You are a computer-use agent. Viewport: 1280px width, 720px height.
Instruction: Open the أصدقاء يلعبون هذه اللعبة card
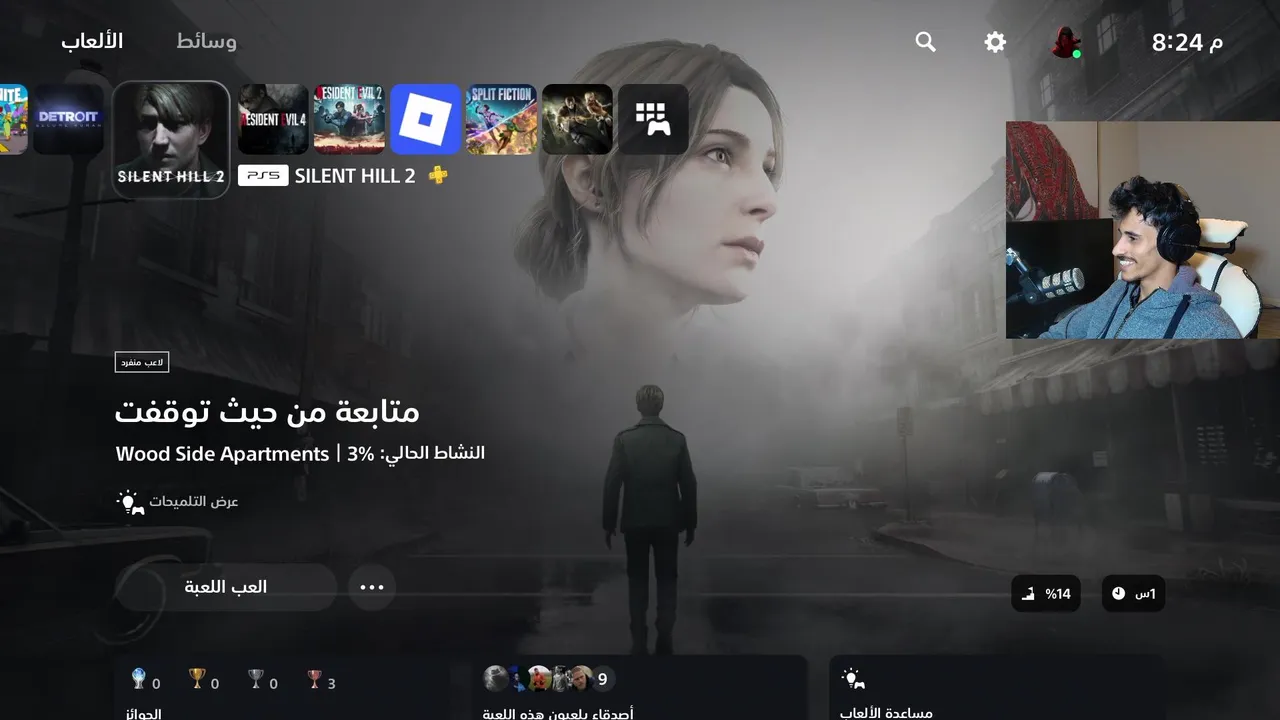pyautogui.click(x=640, y=688)
